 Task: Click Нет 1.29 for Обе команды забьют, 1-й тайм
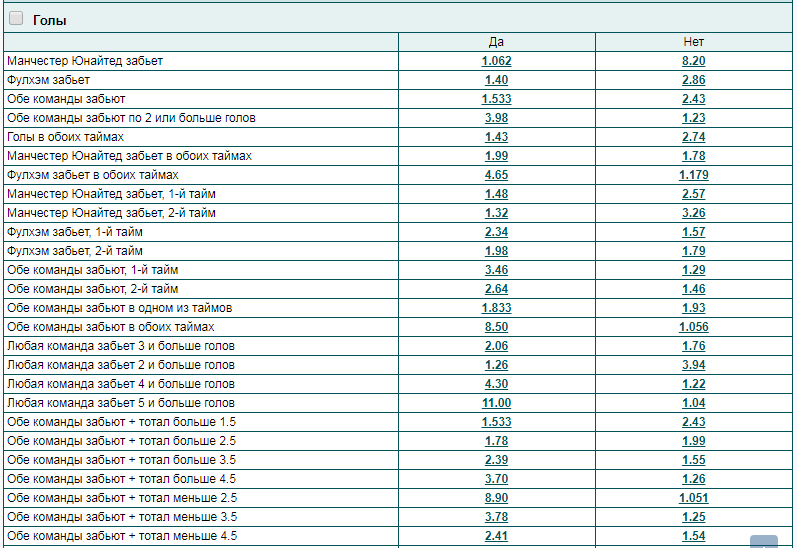[693, 270]
